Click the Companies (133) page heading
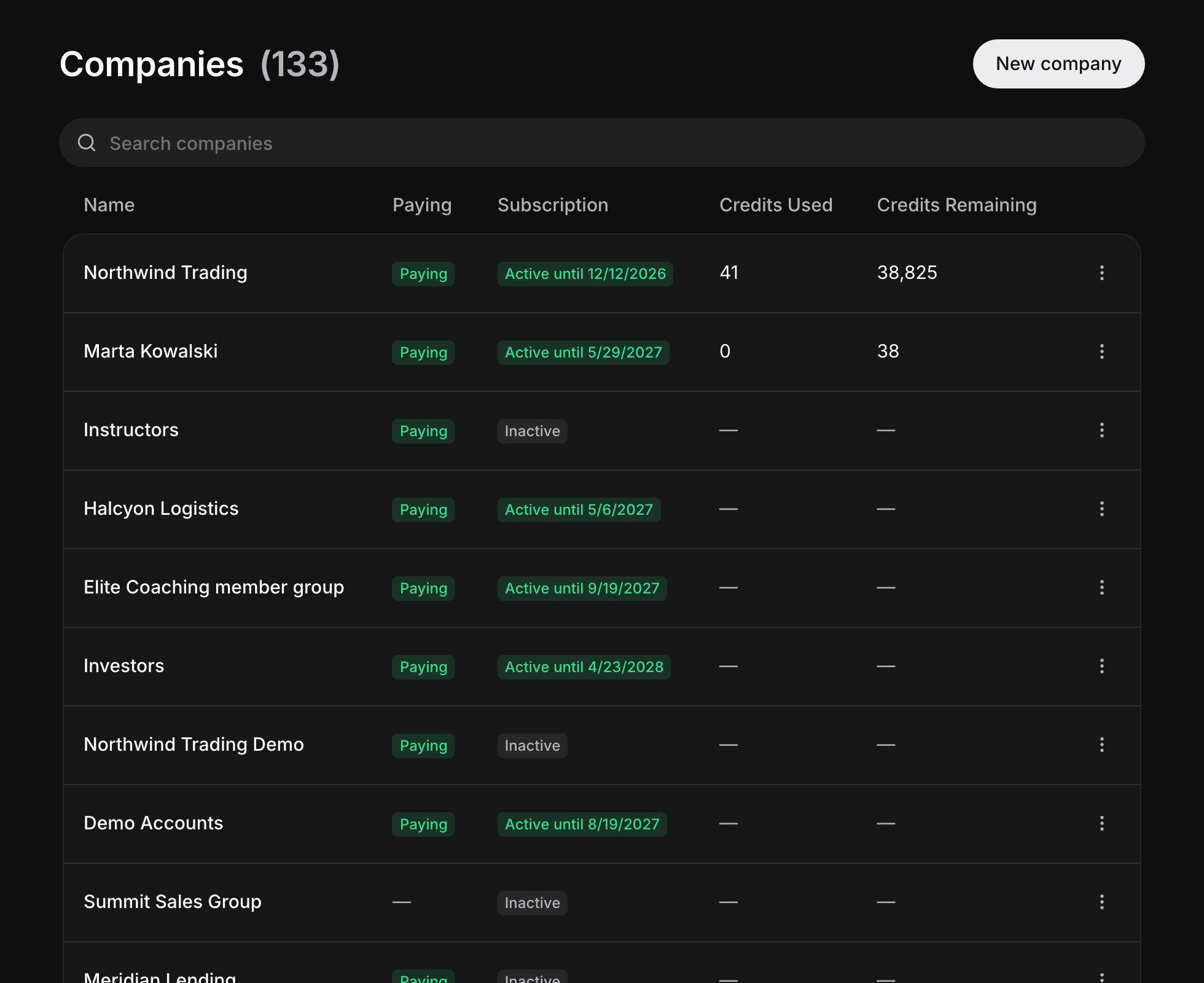Screen dimensions: 1204x983 (200, 64)
